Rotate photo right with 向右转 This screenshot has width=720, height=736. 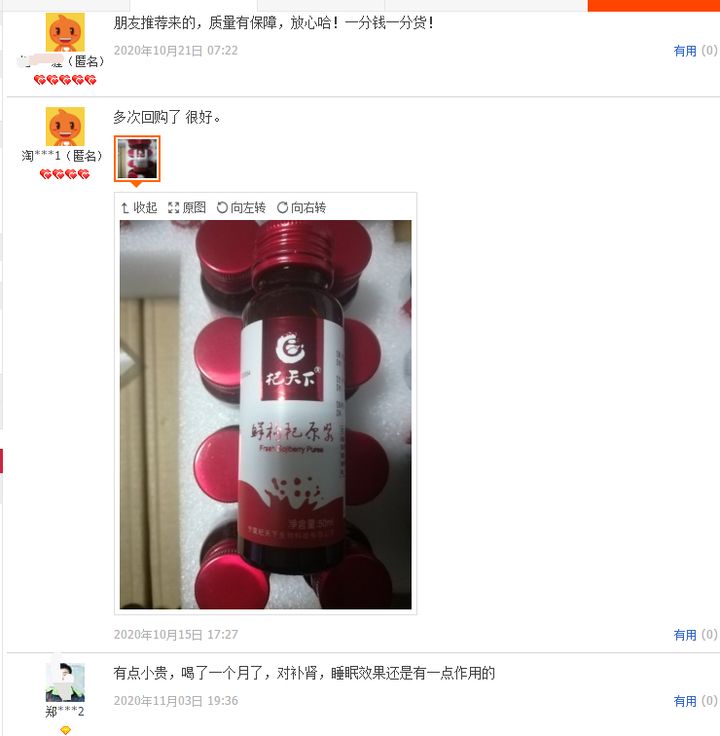[301, 207]
